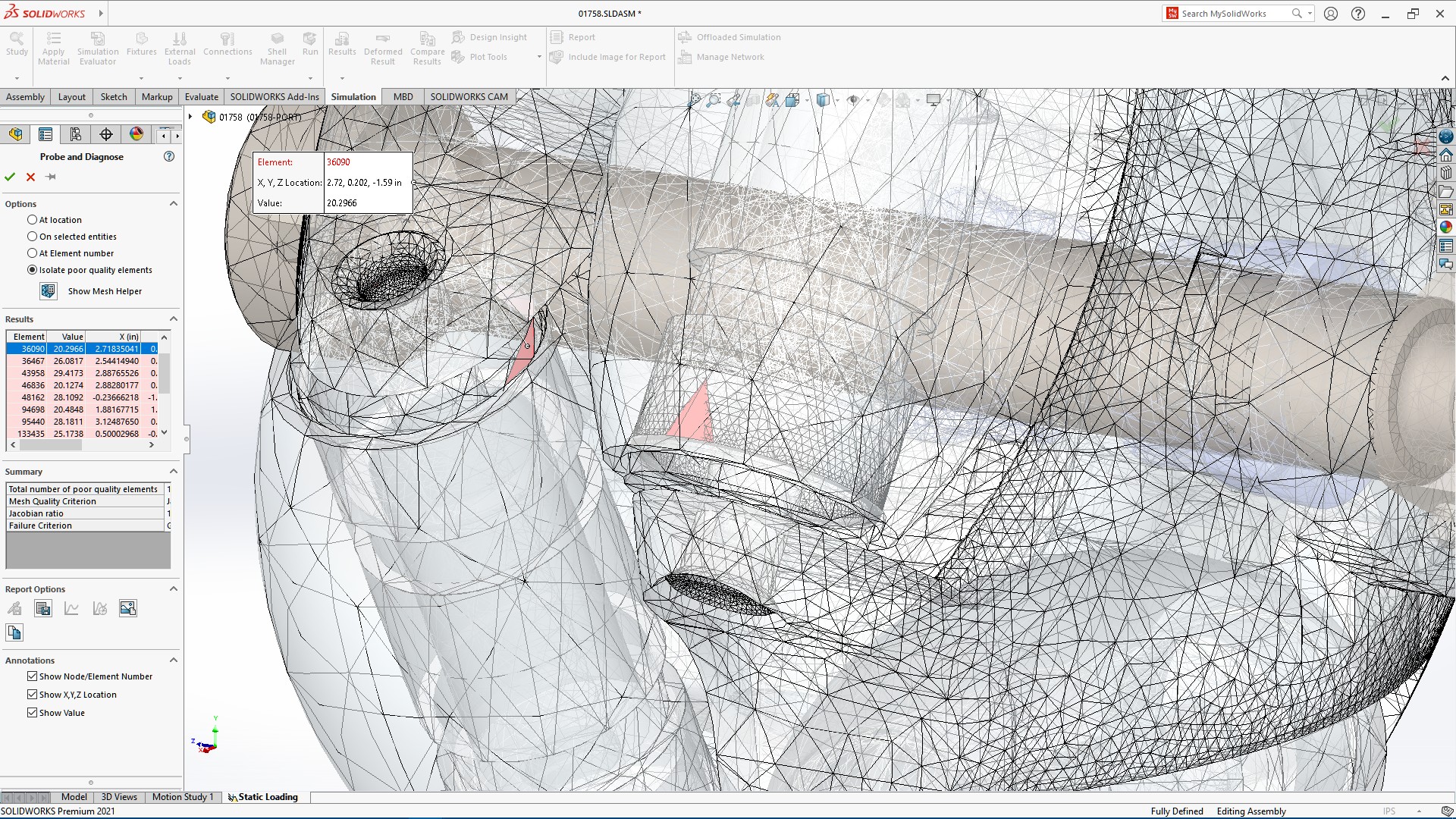Image resolution: width=1456 pixels, height=819 pixels.
Task: Select the Compare Results tool
Action: pyautogui.click(x=426, y=47)
